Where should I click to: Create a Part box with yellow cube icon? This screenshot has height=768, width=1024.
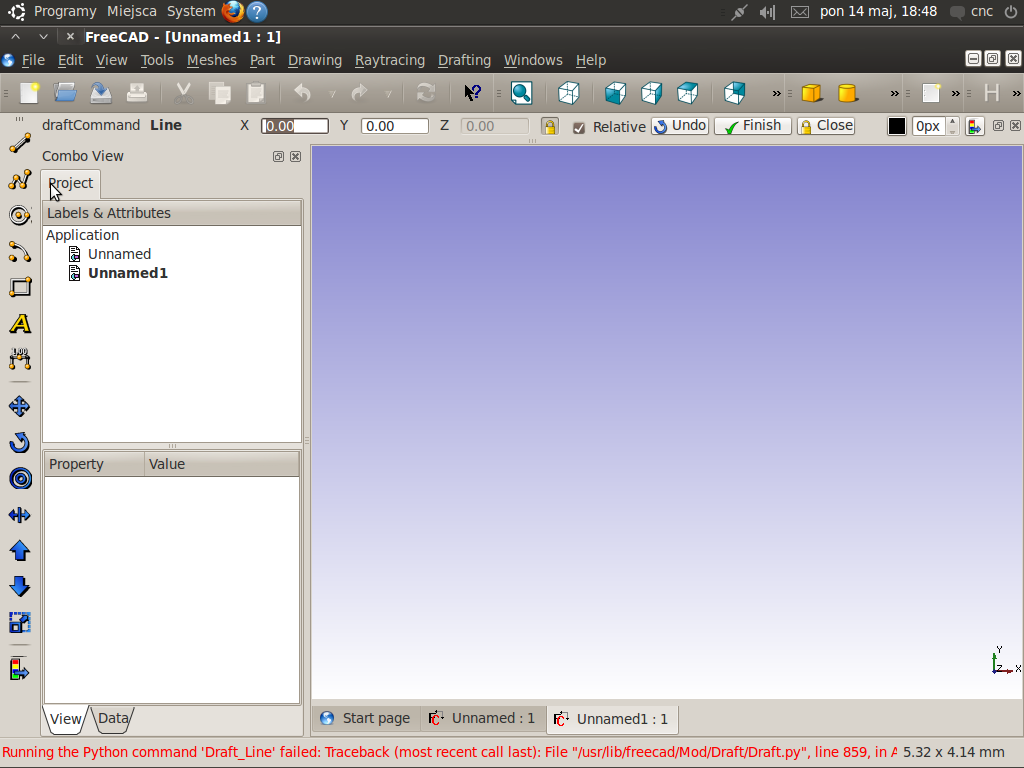pos(811,93)
